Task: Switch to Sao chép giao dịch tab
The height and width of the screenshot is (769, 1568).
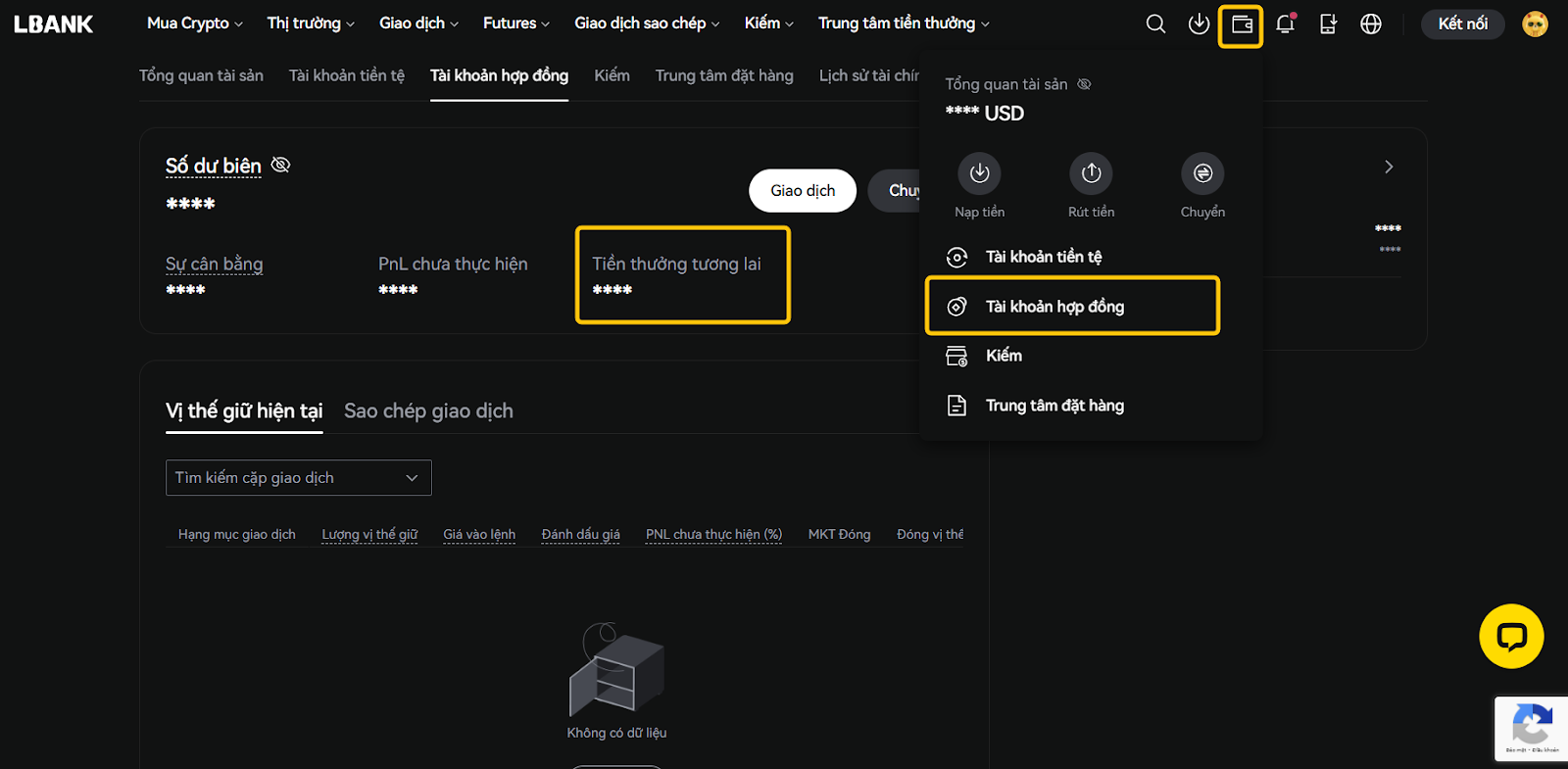Action: coord(428,411)
